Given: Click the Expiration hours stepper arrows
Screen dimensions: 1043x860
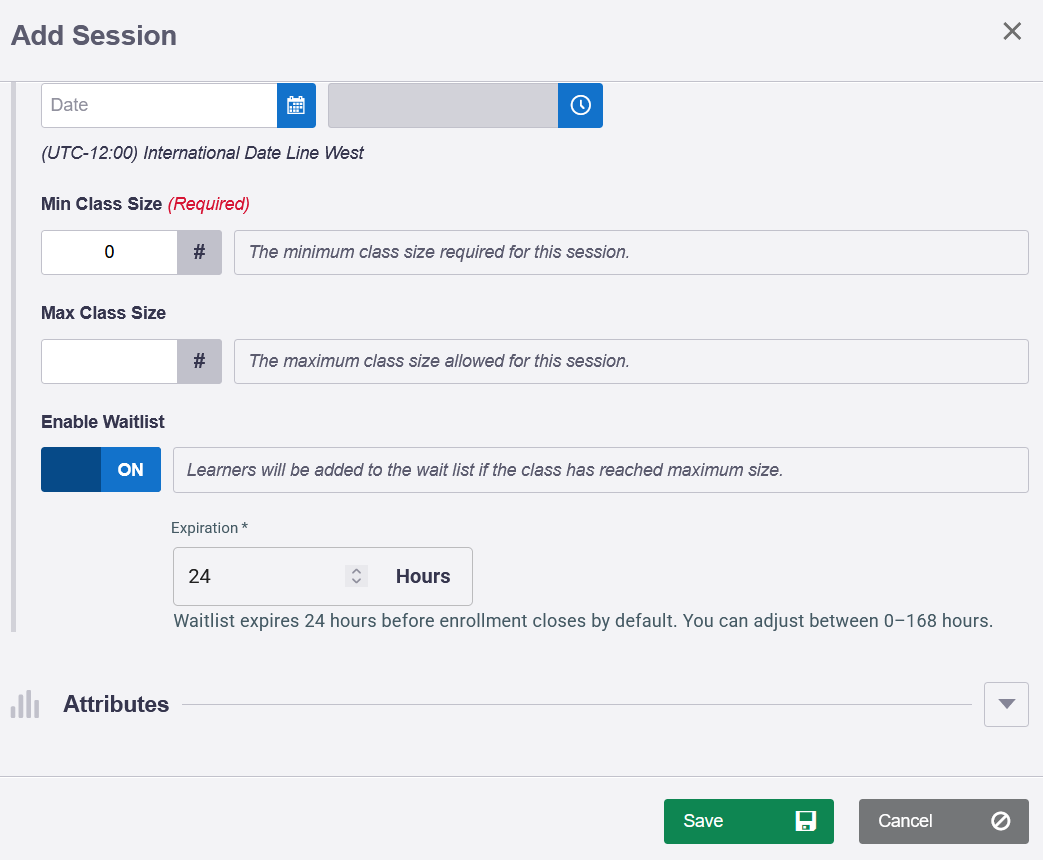Looking at the screenshot, I should coord(355,576).
